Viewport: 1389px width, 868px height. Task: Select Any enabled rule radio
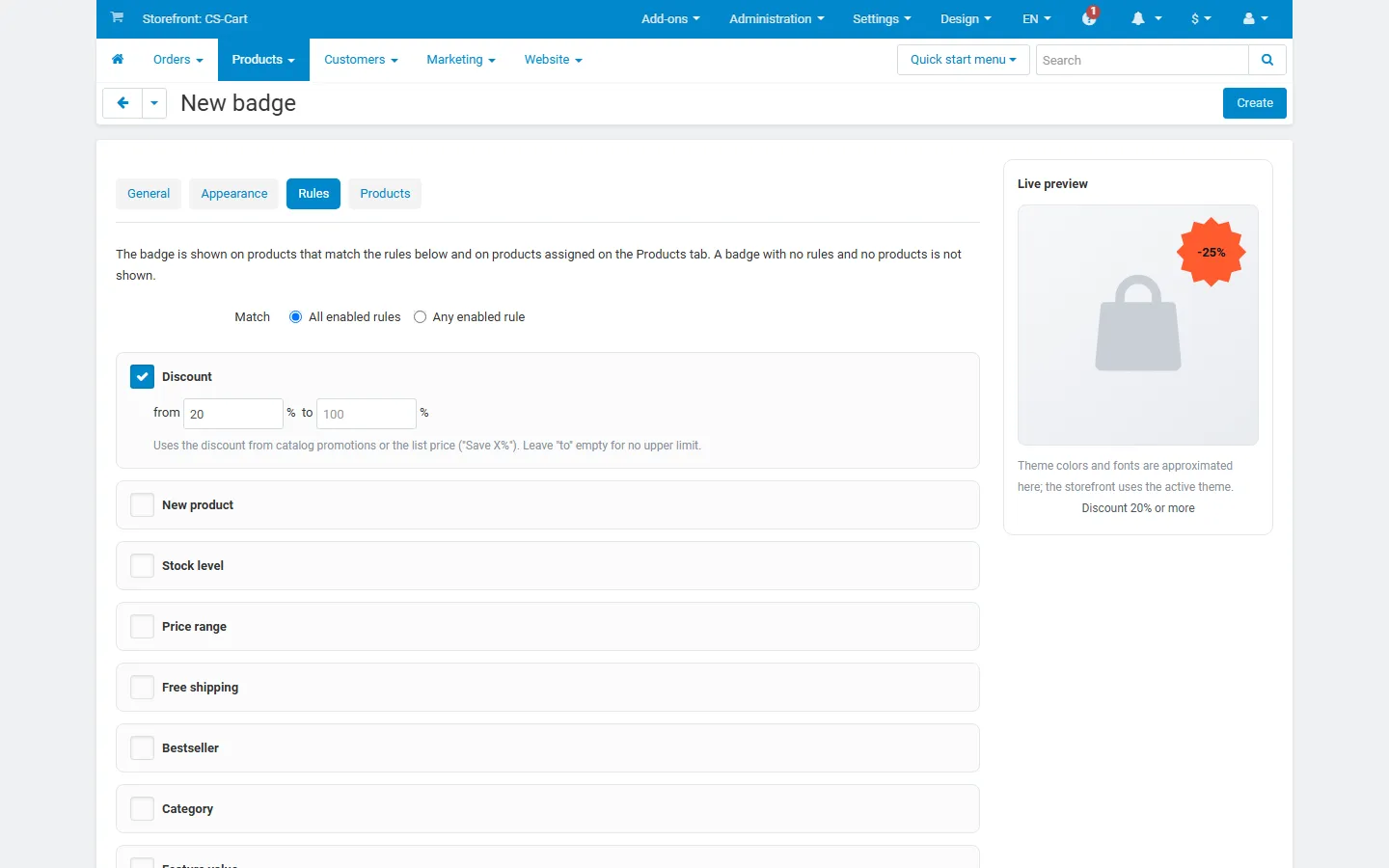click(x=420, y=317)
